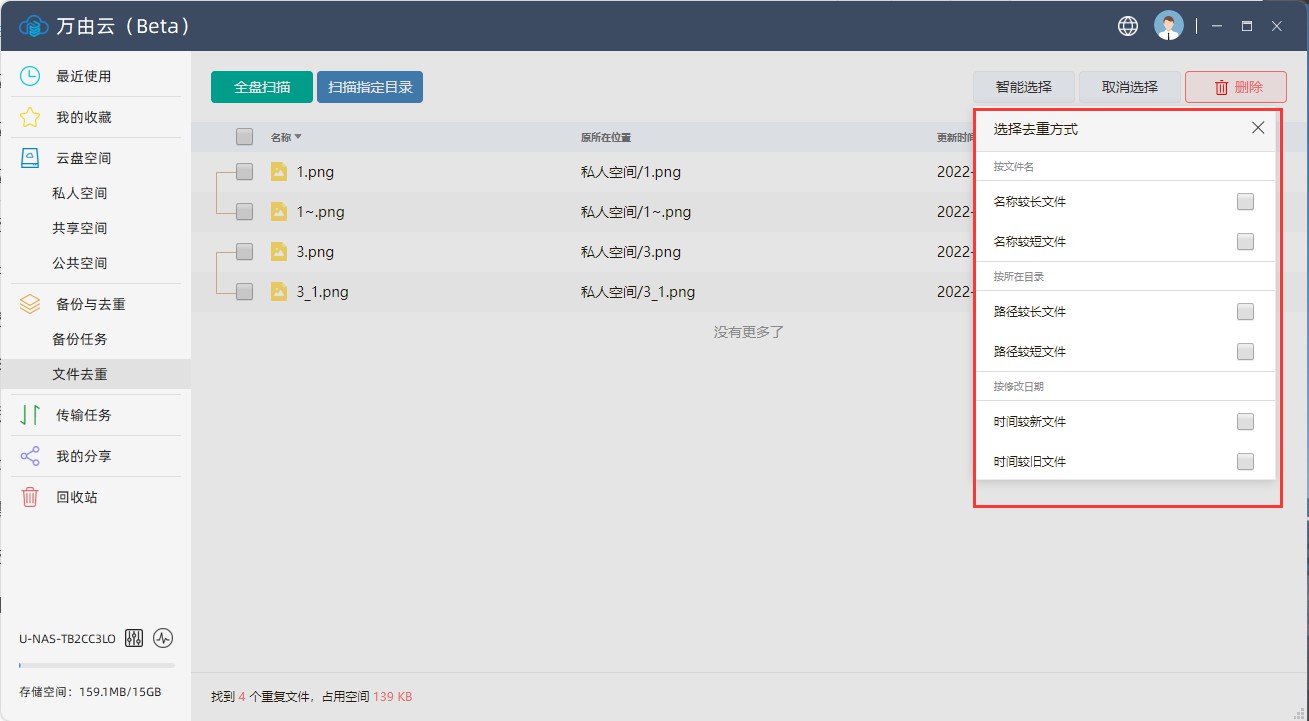The width and height of the screenshot is (1309, 721).
Task: Open the user avatar profile
Action: [1168, 26]
